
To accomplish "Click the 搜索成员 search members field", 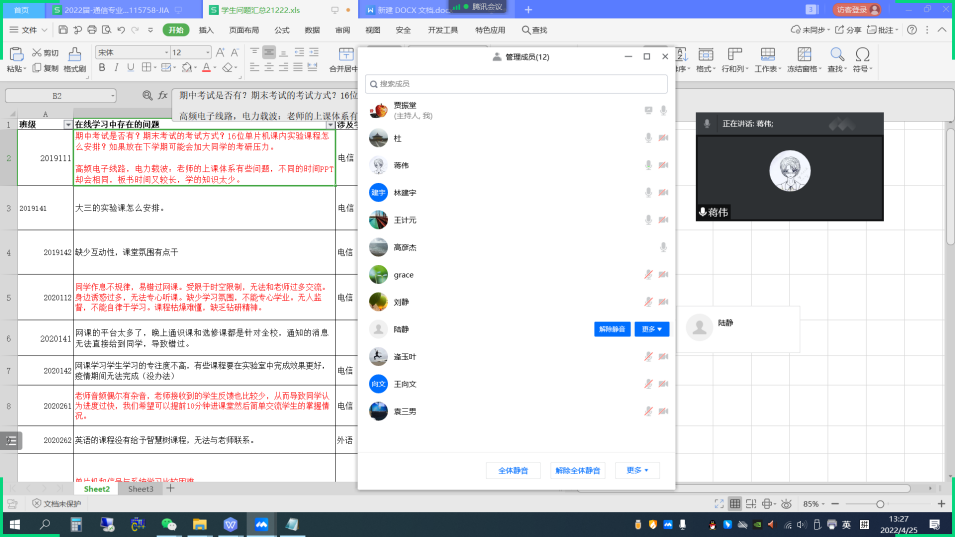I will point(516,84).
